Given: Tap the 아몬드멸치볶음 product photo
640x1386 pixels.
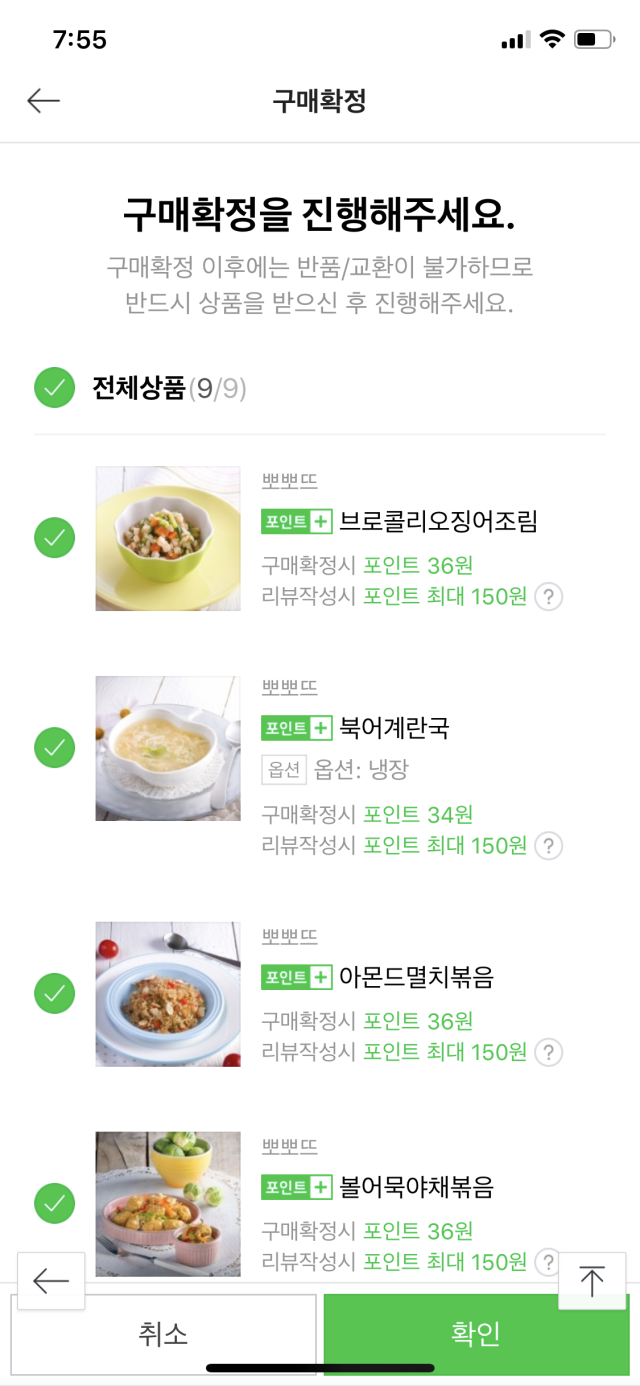Looking at the screenshot, I should point(168,994).
